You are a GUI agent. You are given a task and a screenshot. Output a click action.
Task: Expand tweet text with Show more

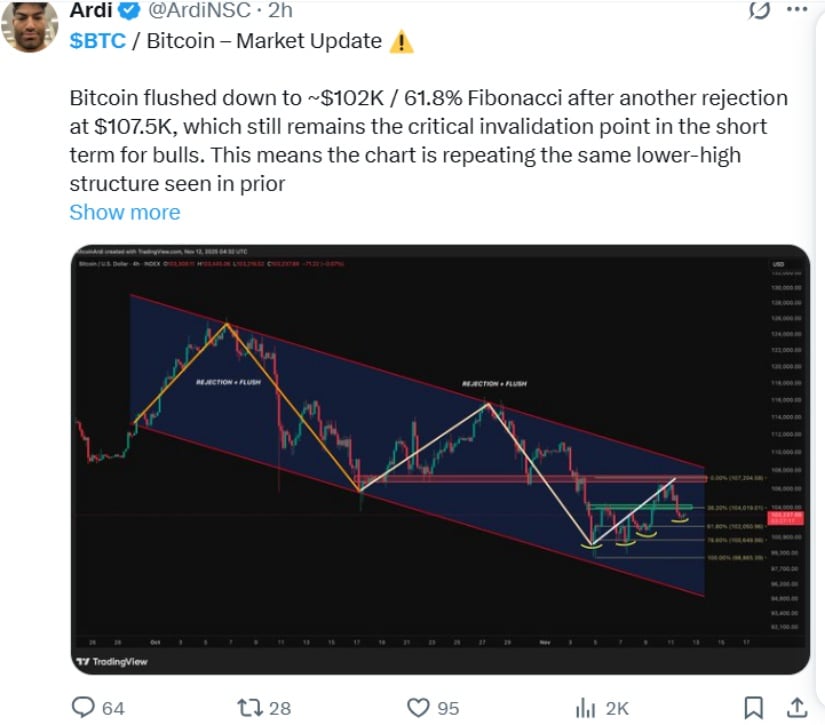tap(125, 212)
